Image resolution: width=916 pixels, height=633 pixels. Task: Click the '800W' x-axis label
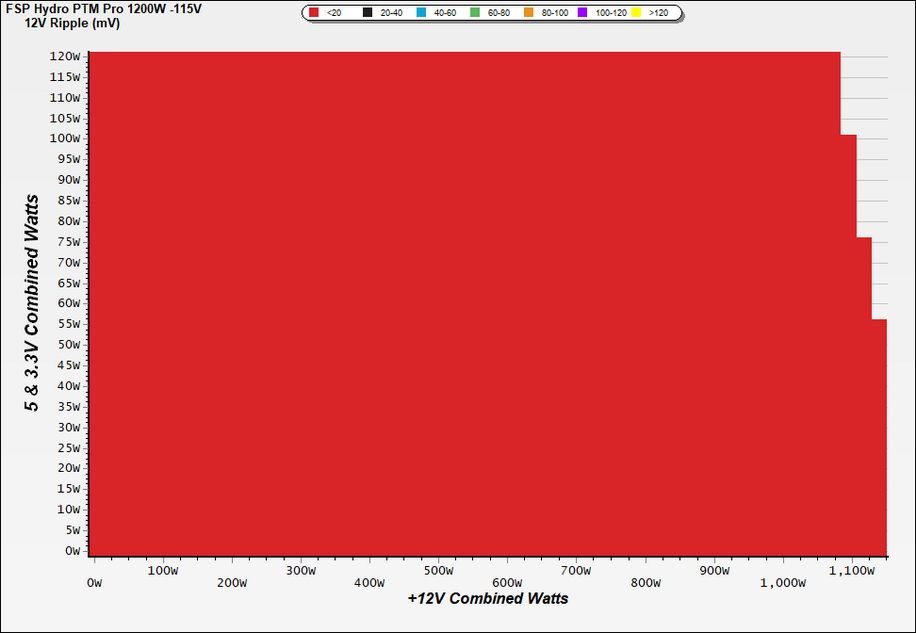point(646,583)
